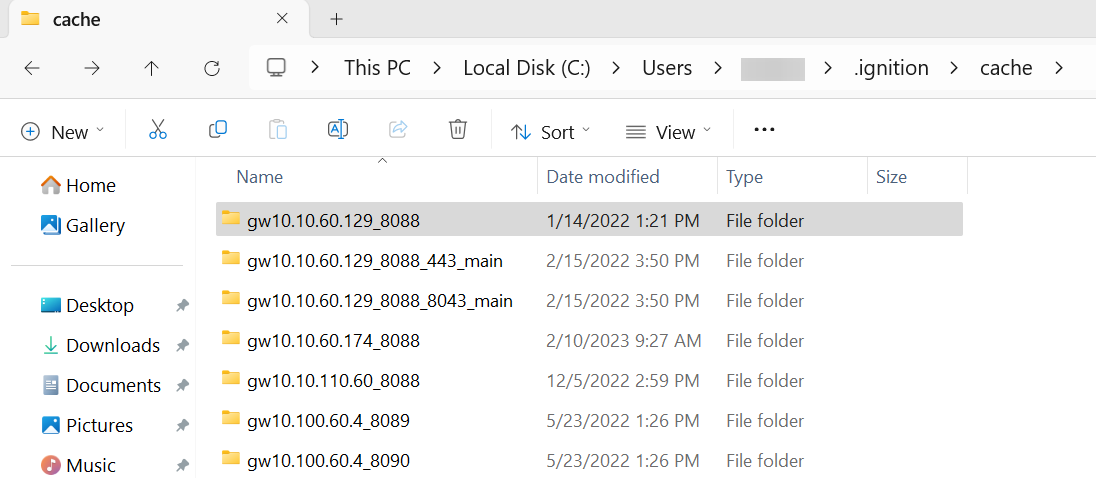Click date 2/10/2023 9:27 AM
The image size is (1096, 478).
[x=623, y=341]
